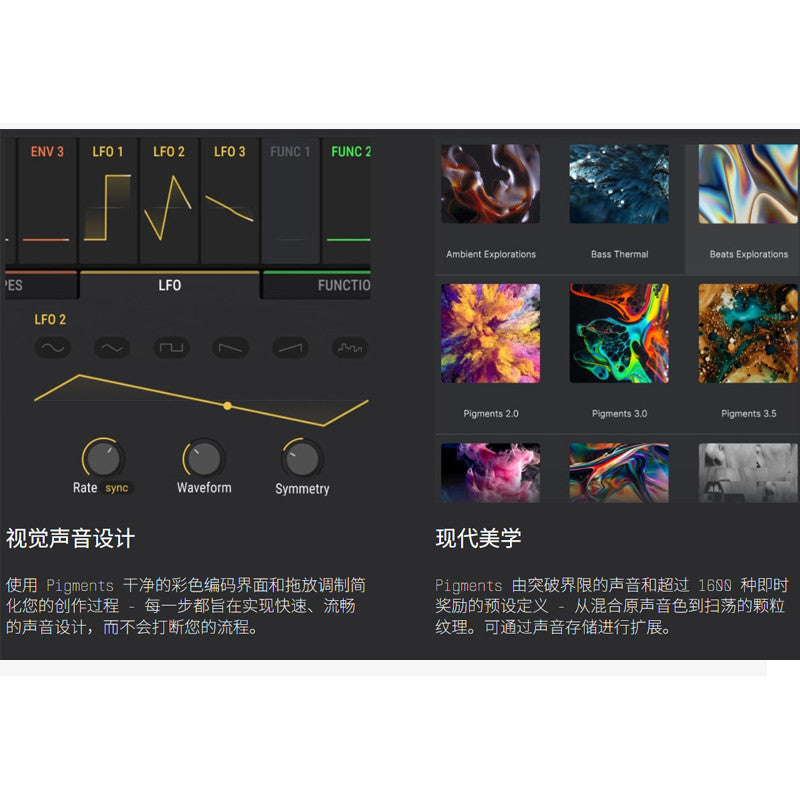Image resolution: width=800 pixels, height=800 pixels.
Task: Click the Symmetry knob
Action: tap(302, 458)
